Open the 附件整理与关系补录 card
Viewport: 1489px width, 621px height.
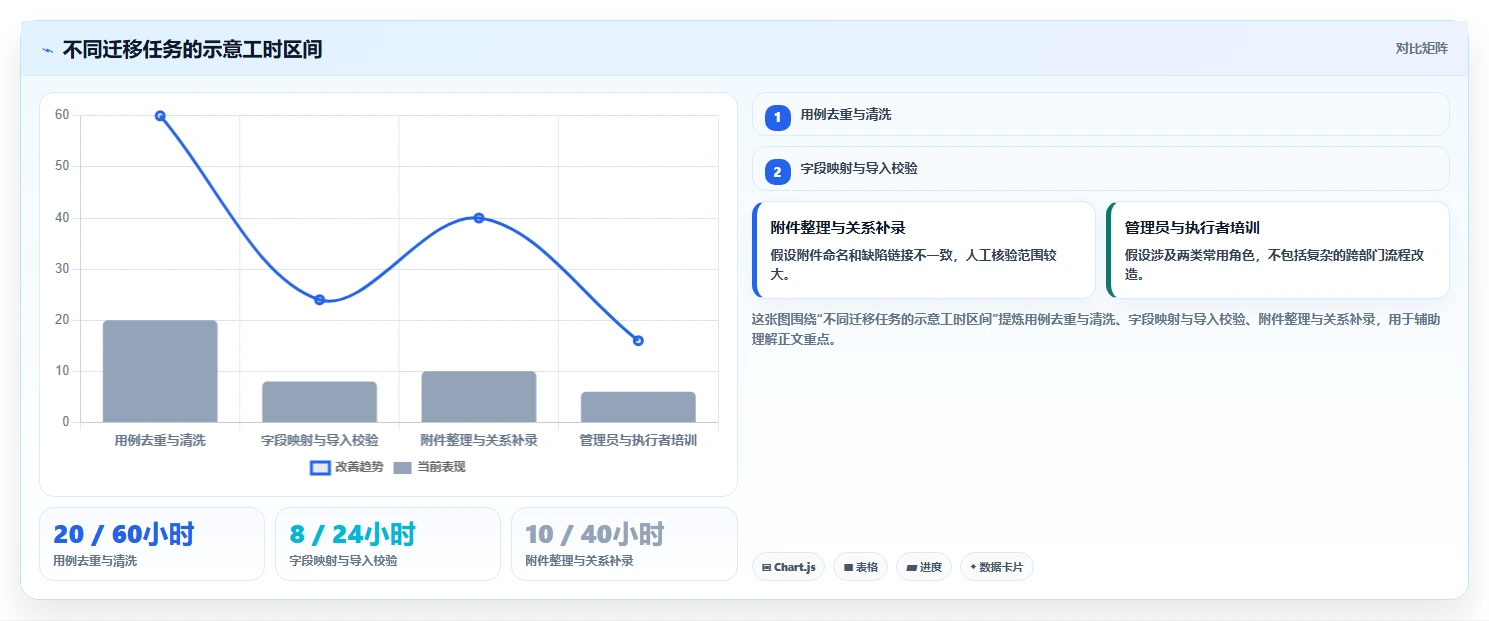(924, 250)
